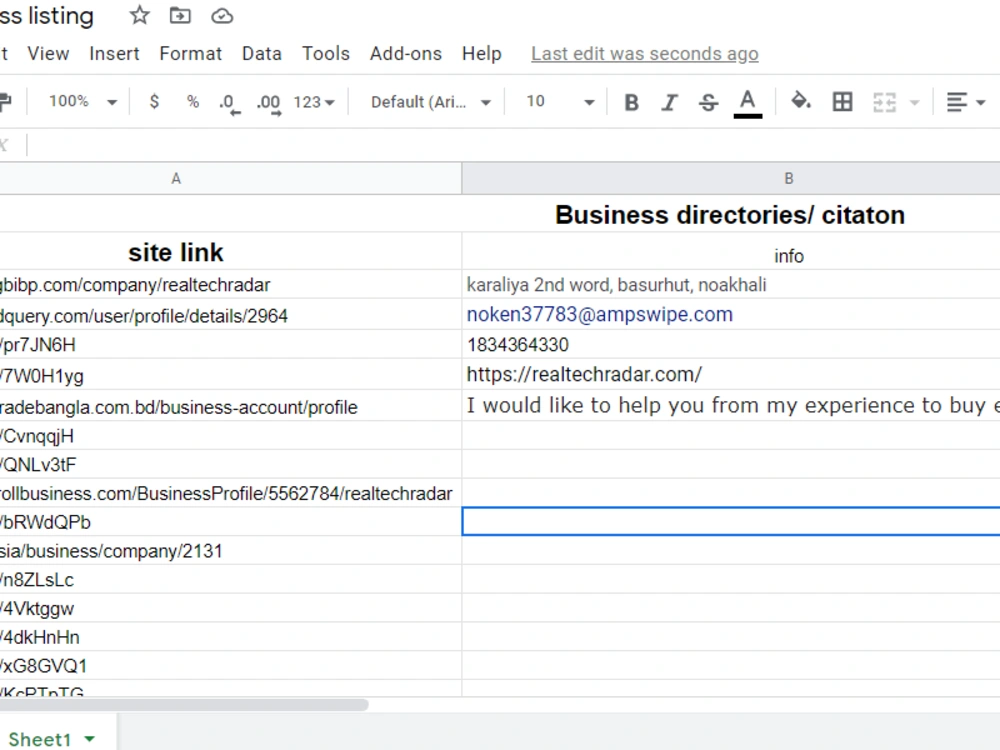Open the borders menu
Viewport: 1000px width, 750px height.
(842, 101)
